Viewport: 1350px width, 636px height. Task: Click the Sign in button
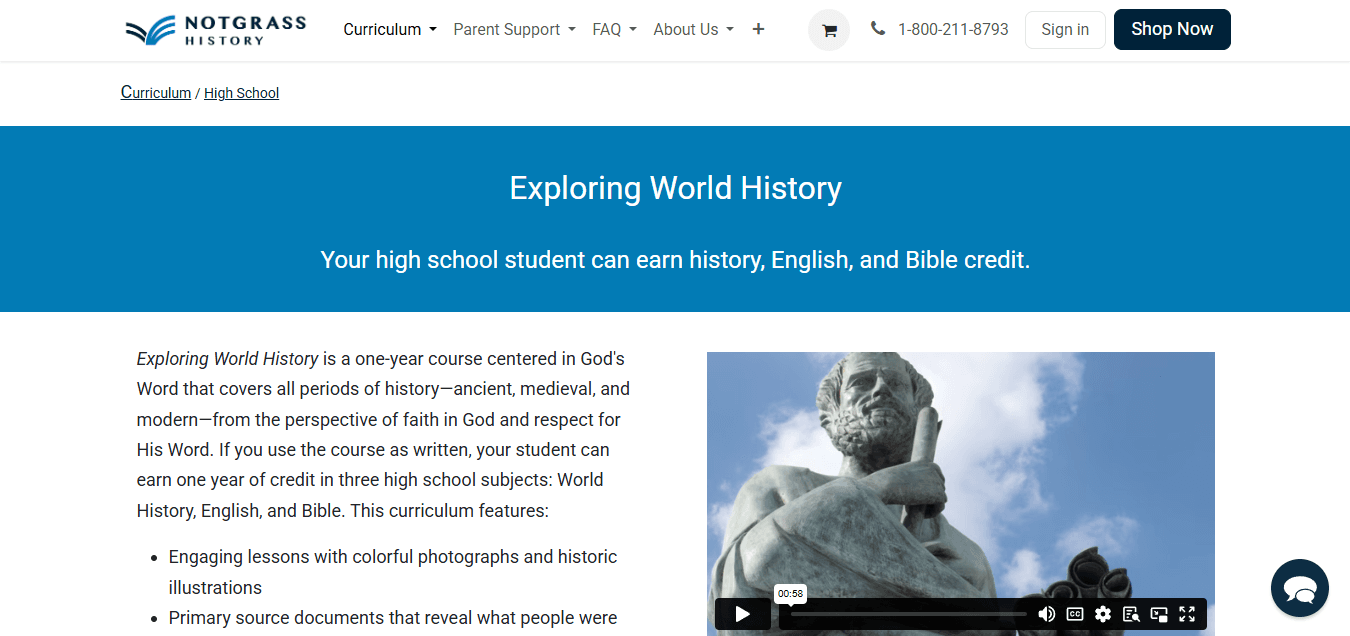coord(1064,29)
